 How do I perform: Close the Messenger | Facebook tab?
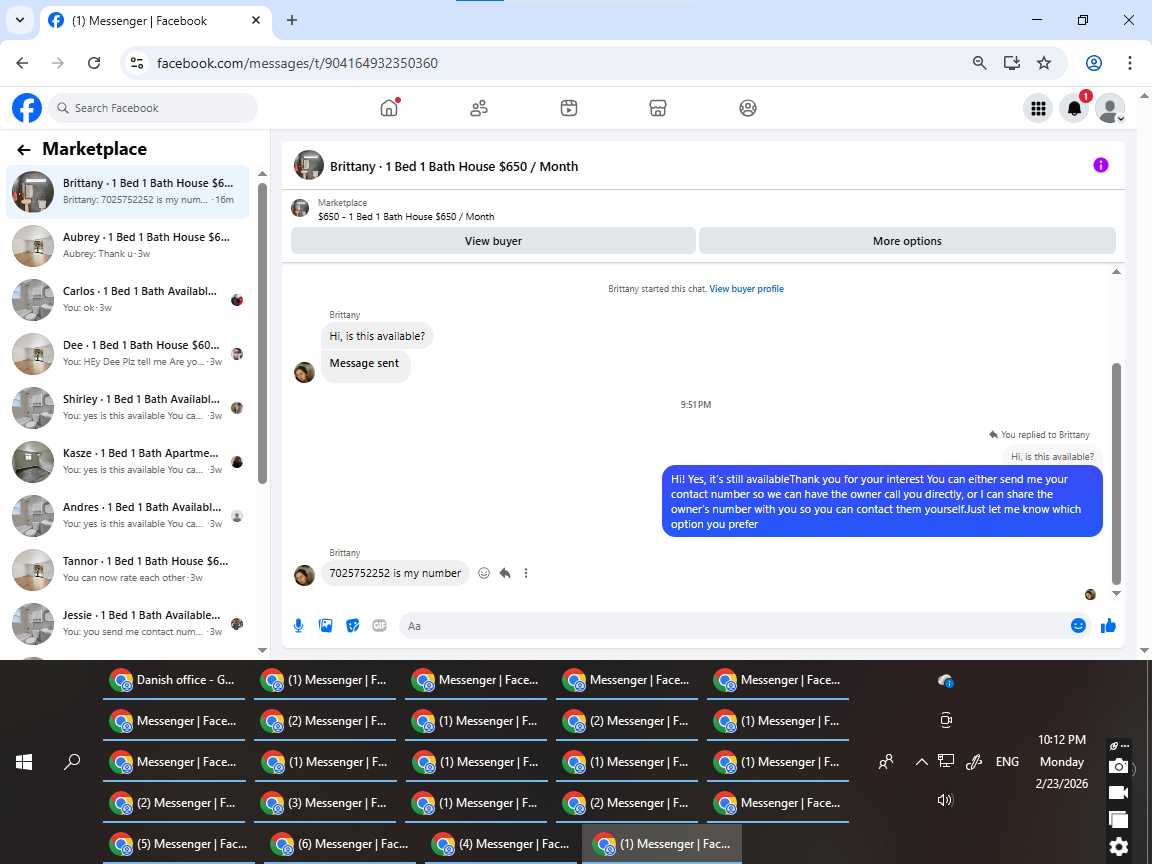tap(256, 21)
